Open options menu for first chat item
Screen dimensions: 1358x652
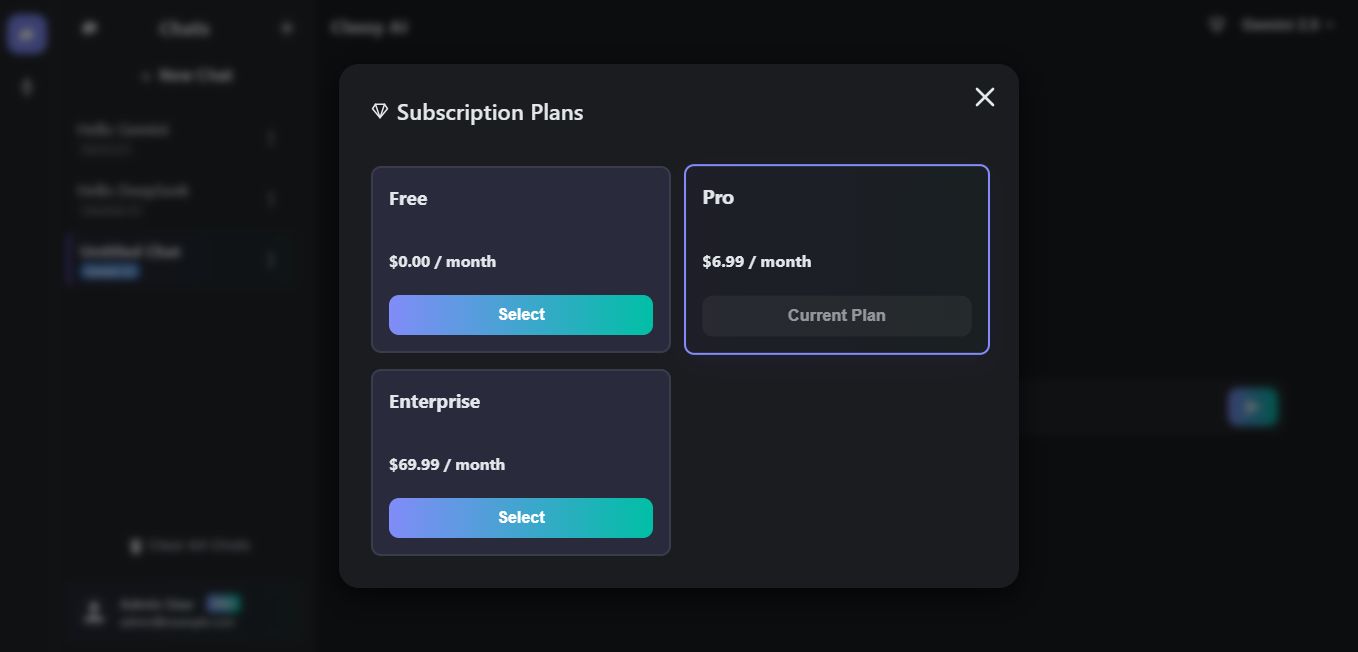(271, 138)
